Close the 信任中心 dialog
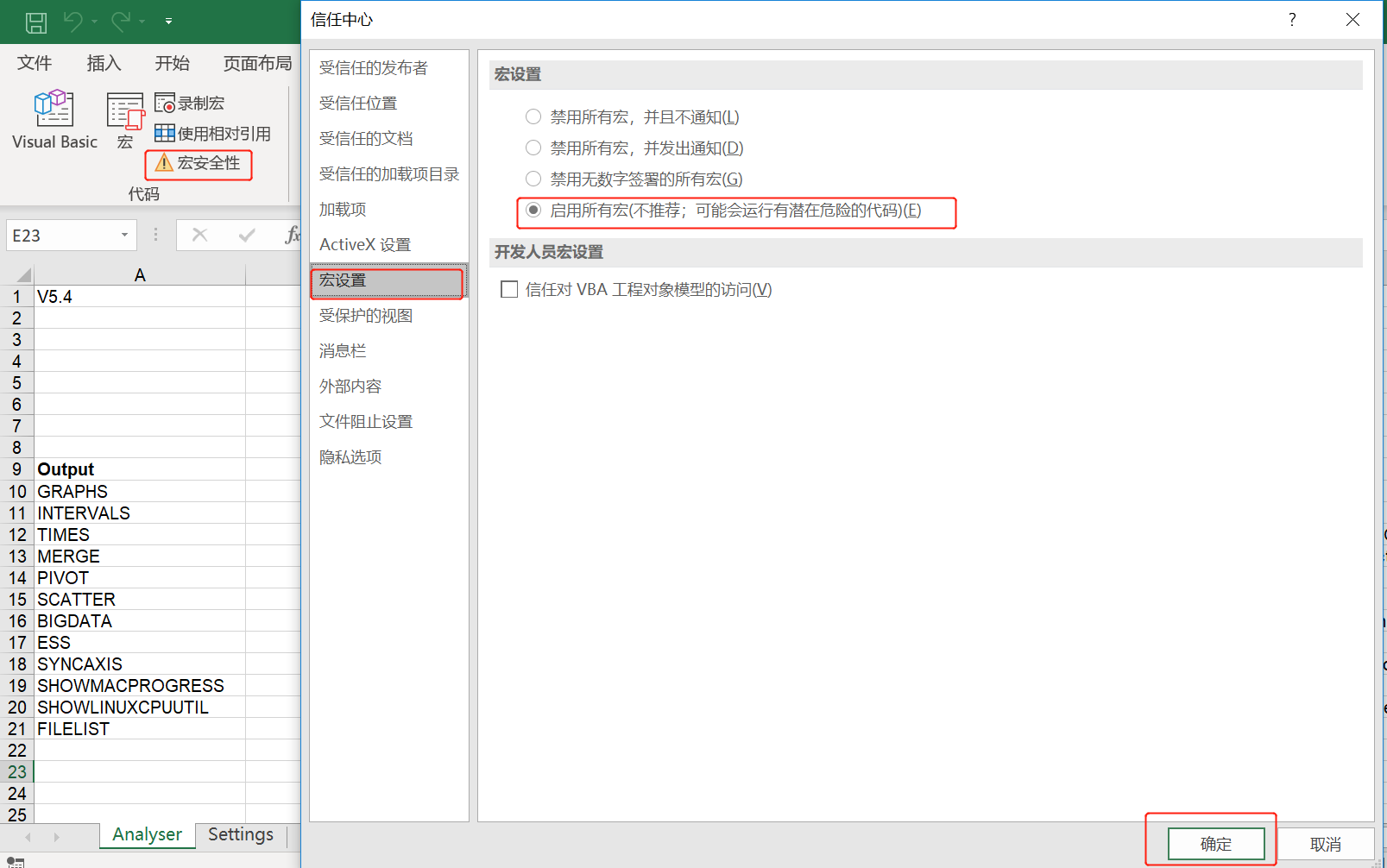This screenshot has width=1387, height=868. [1352, 20]
